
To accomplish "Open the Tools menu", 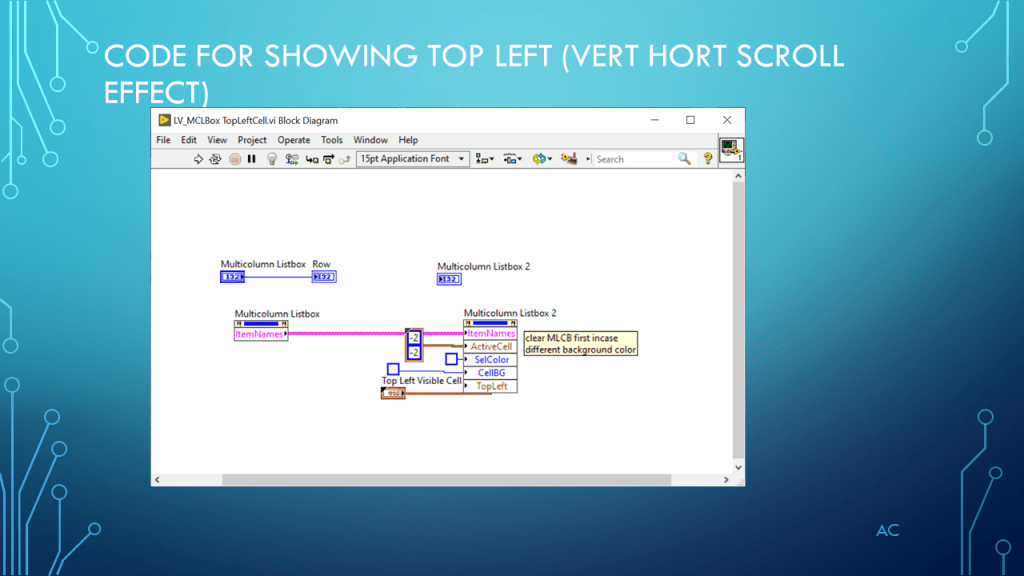I will click(x=332, y=140).
